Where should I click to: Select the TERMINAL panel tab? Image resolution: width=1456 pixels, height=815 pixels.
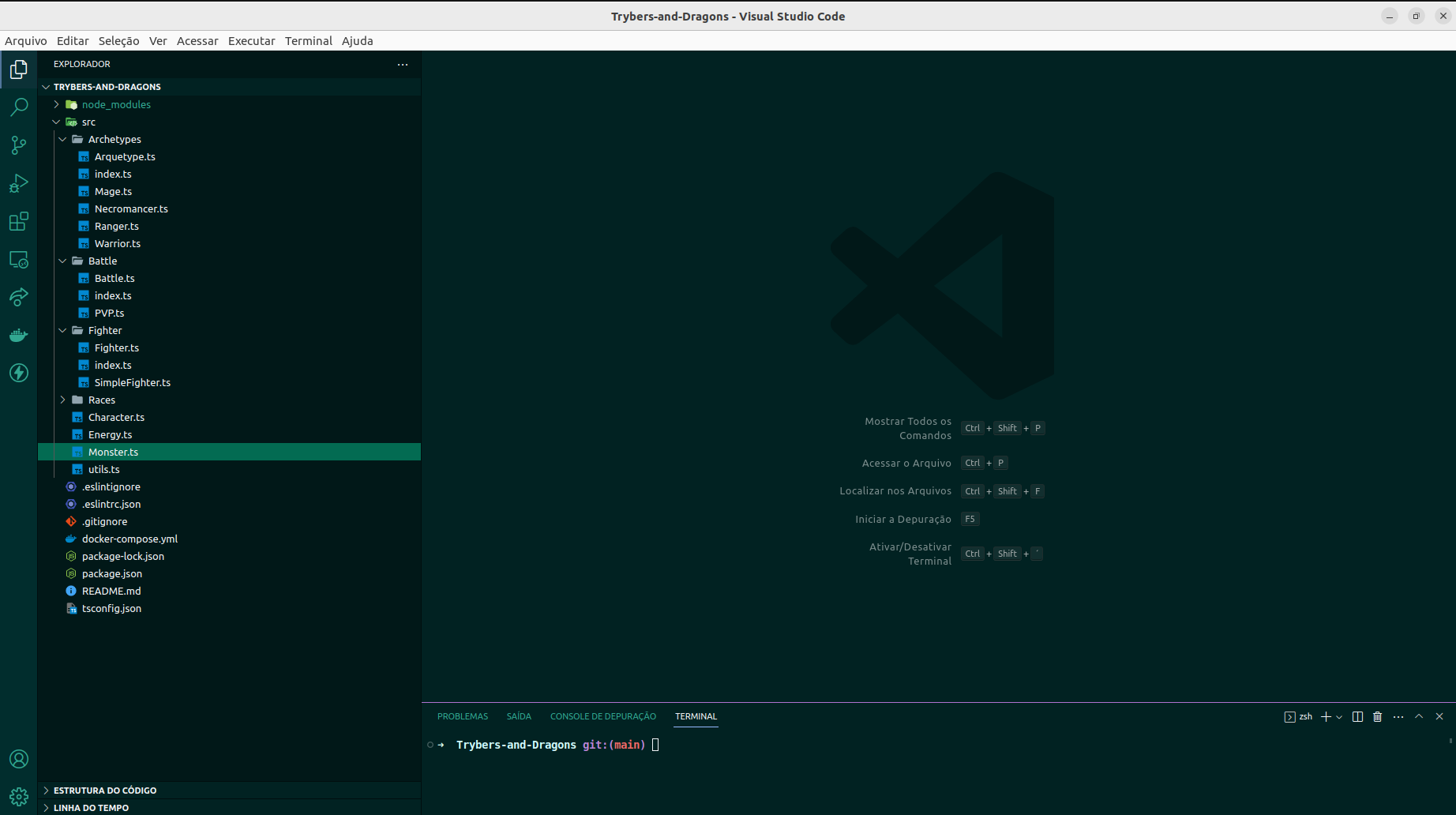coord(696,716)
